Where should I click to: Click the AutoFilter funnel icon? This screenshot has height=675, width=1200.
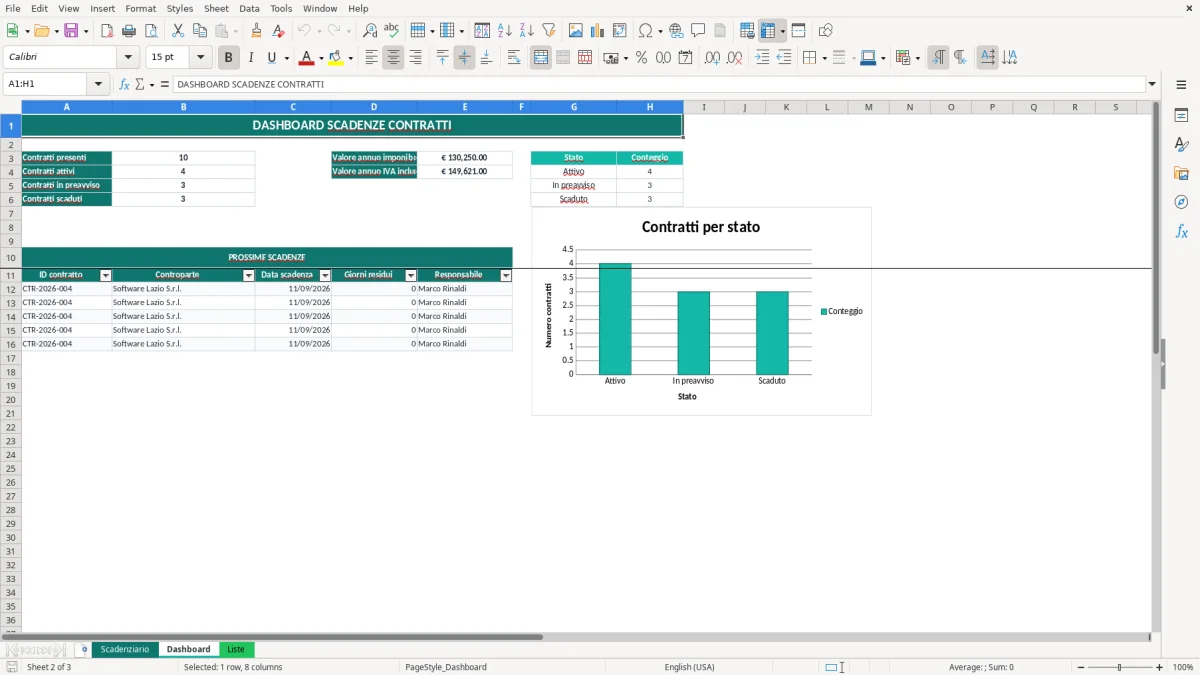[x=549, y=31]
